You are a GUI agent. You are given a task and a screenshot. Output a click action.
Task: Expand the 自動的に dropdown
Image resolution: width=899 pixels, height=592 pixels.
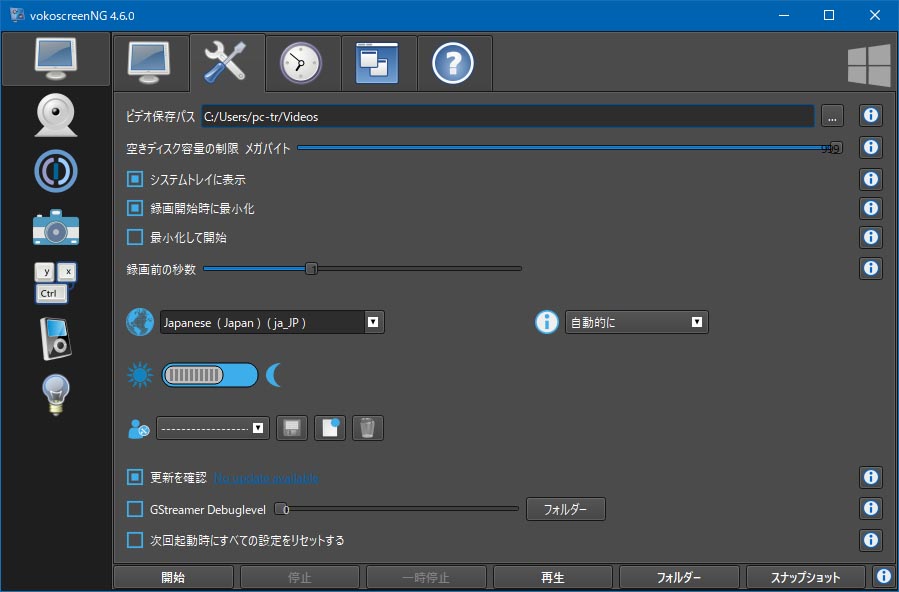(x=636, y=322)
